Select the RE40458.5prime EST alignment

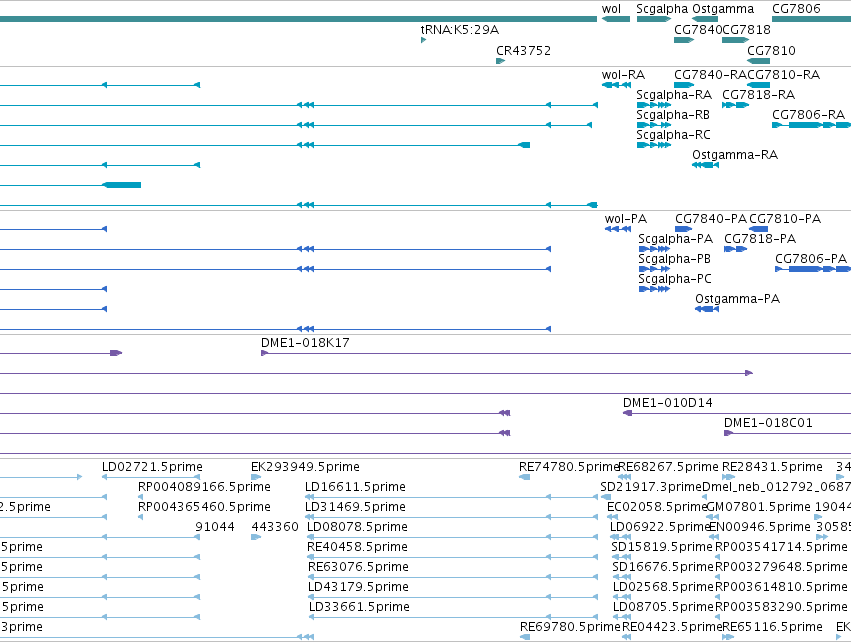click(453, 557)
